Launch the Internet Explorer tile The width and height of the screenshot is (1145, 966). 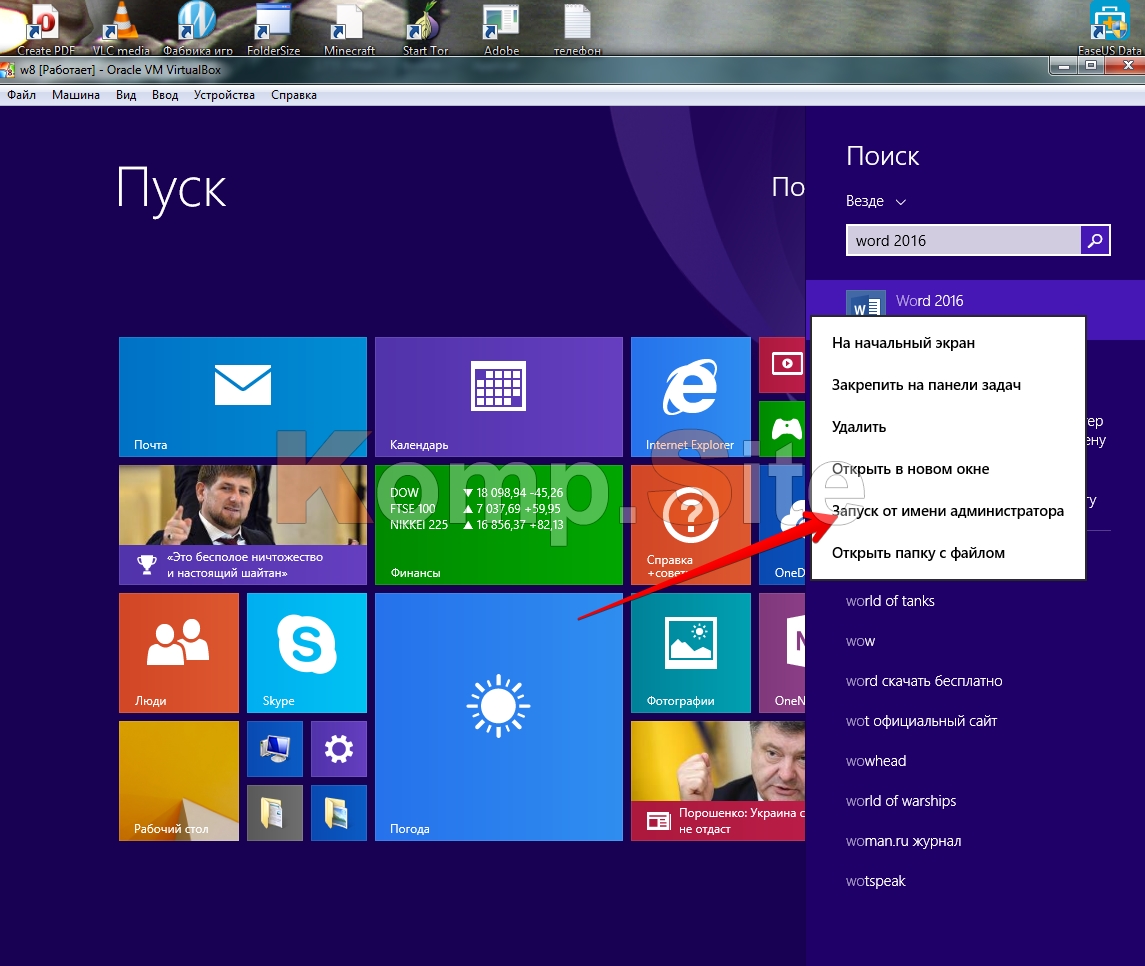(691, 396)
